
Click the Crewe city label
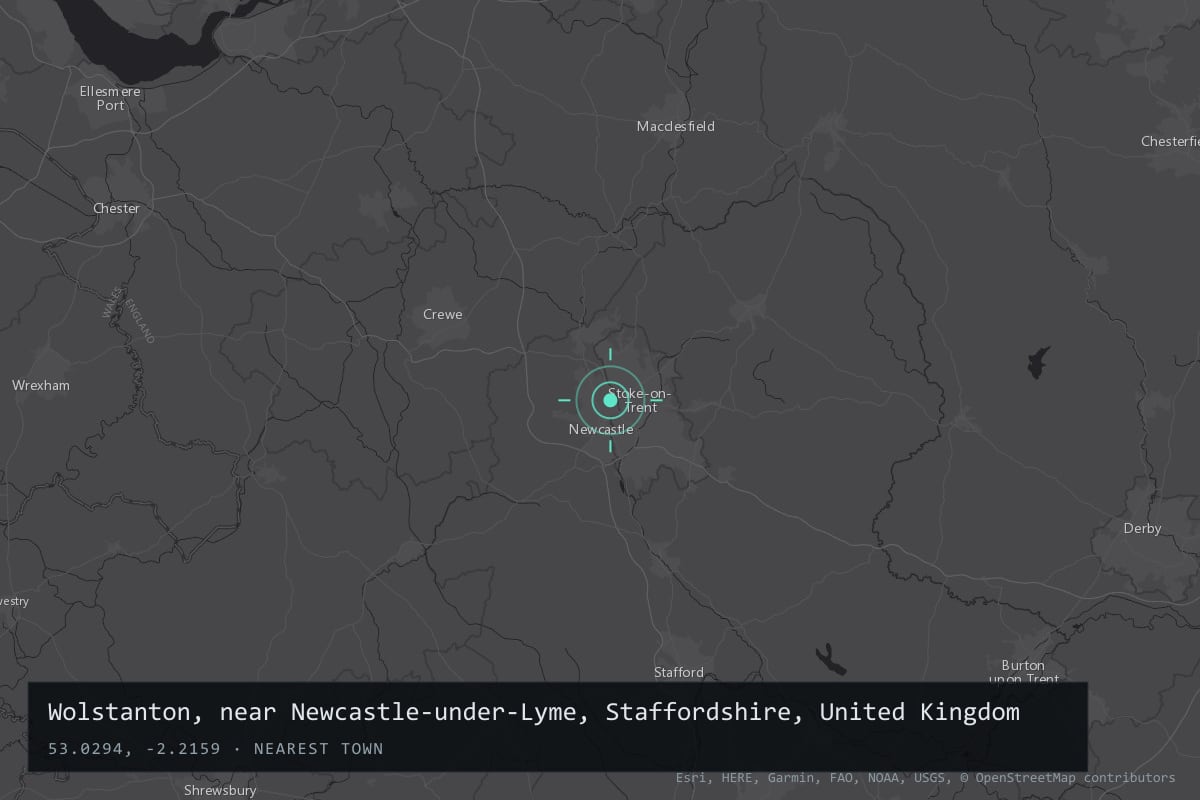(443, 314)
